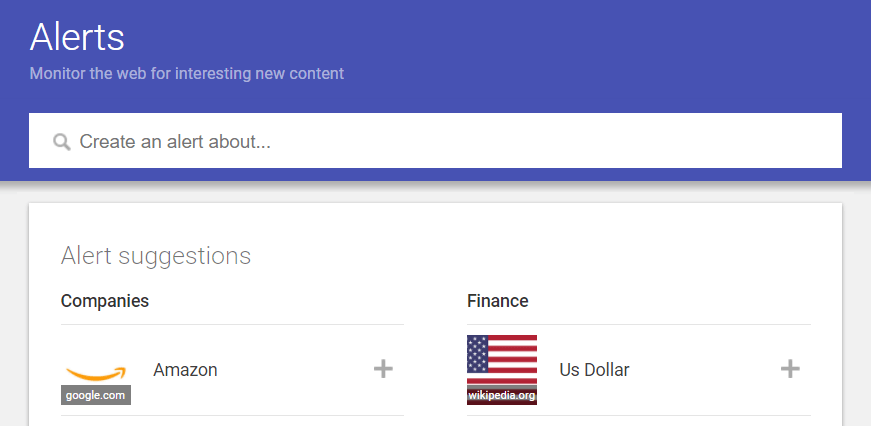
Task: Click the Finance category heading
Action: tap(498, 300)
